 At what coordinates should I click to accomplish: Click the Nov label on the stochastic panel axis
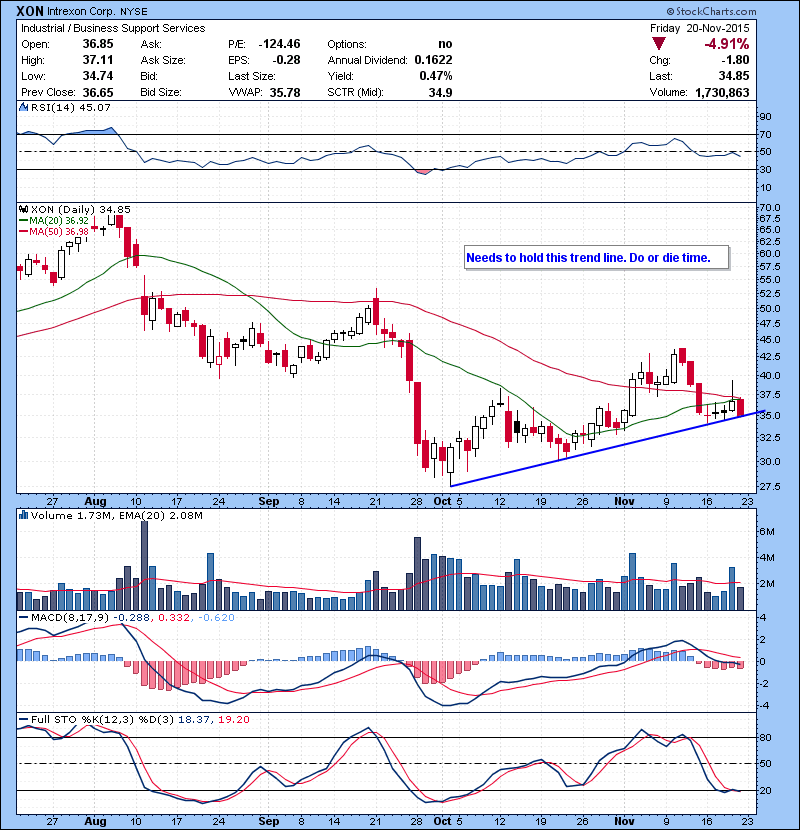pos(625,821)
